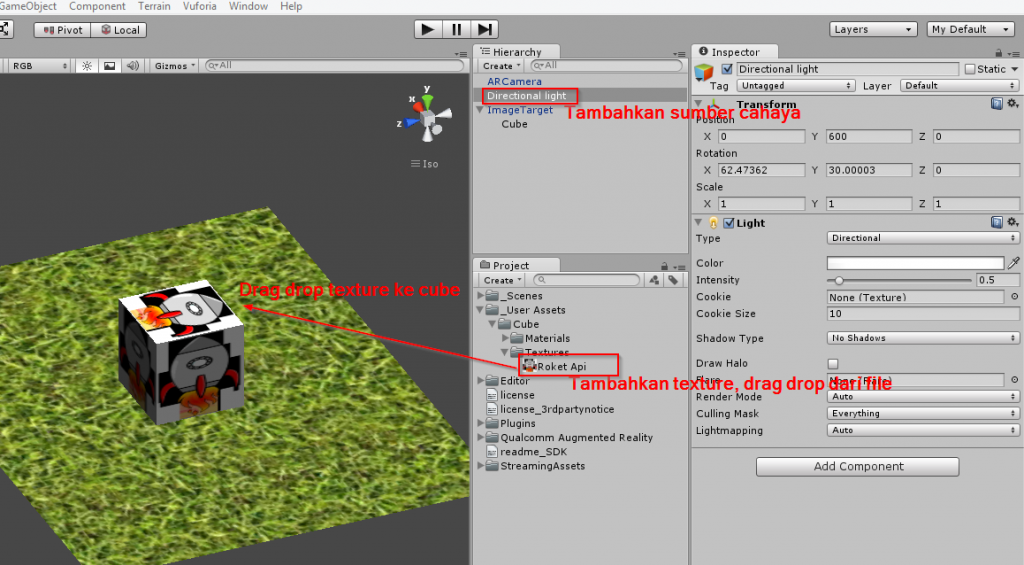
Task: Toggle scene audio speaker icon
Action: coord(132,66)
